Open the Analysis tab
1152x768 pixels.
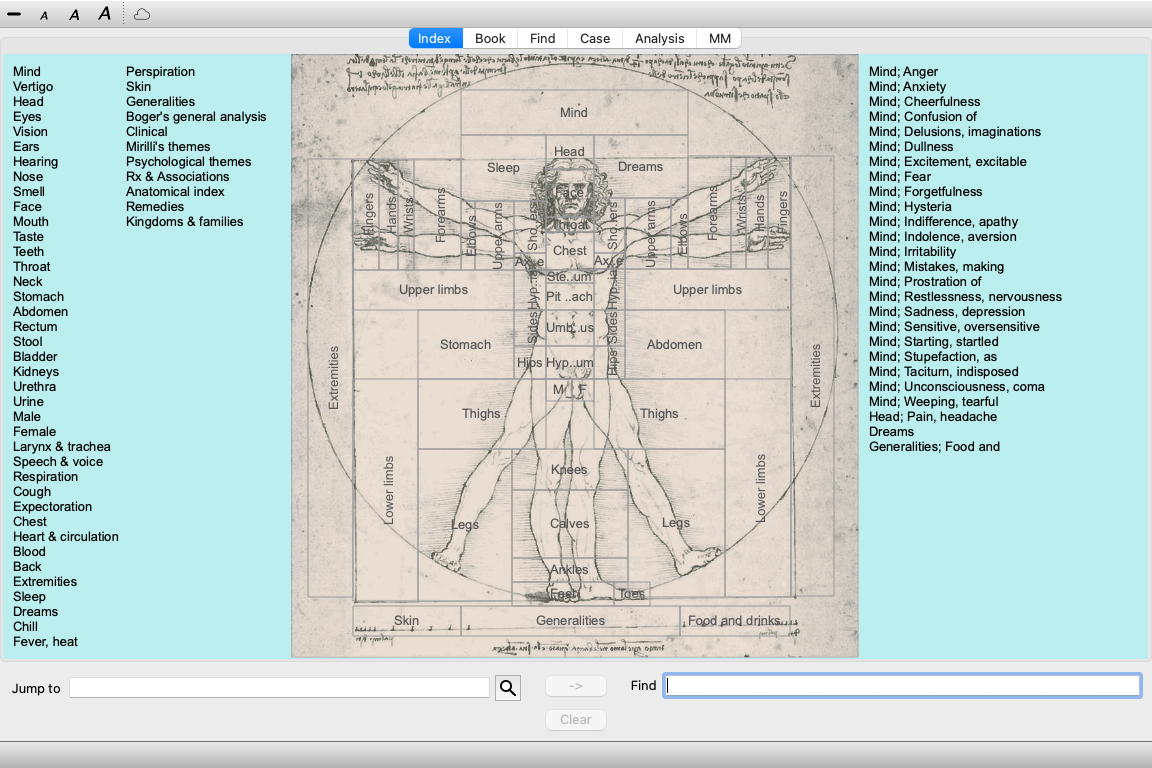point(659,38)
